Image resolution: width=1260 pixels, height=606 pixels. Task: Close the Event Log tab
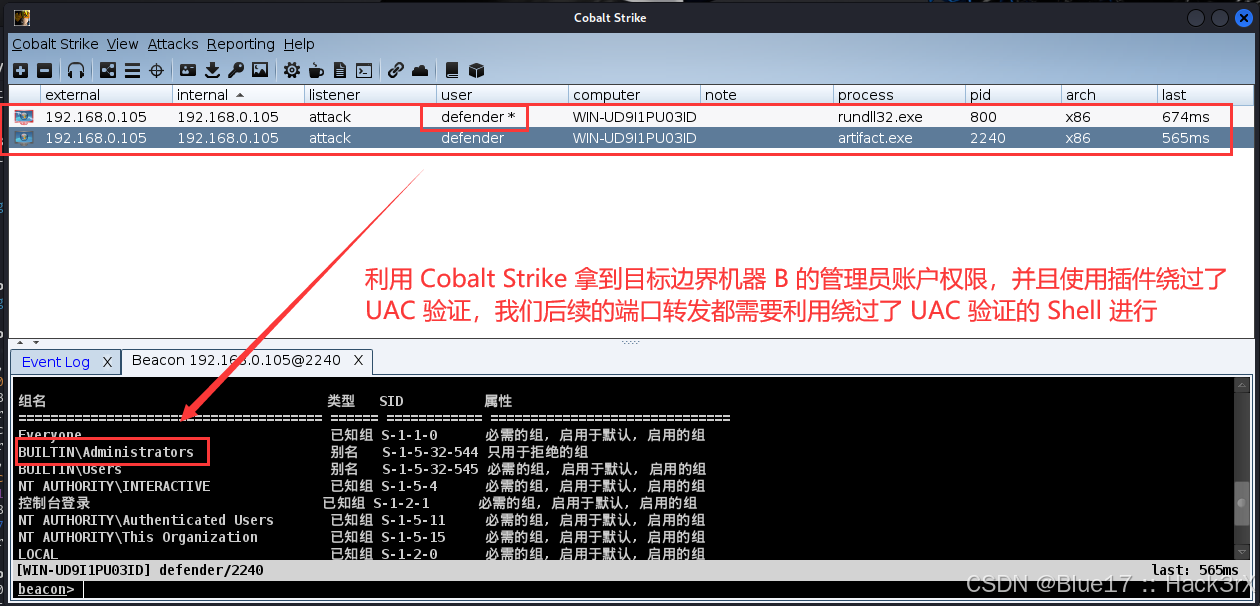tap(107, 362)
